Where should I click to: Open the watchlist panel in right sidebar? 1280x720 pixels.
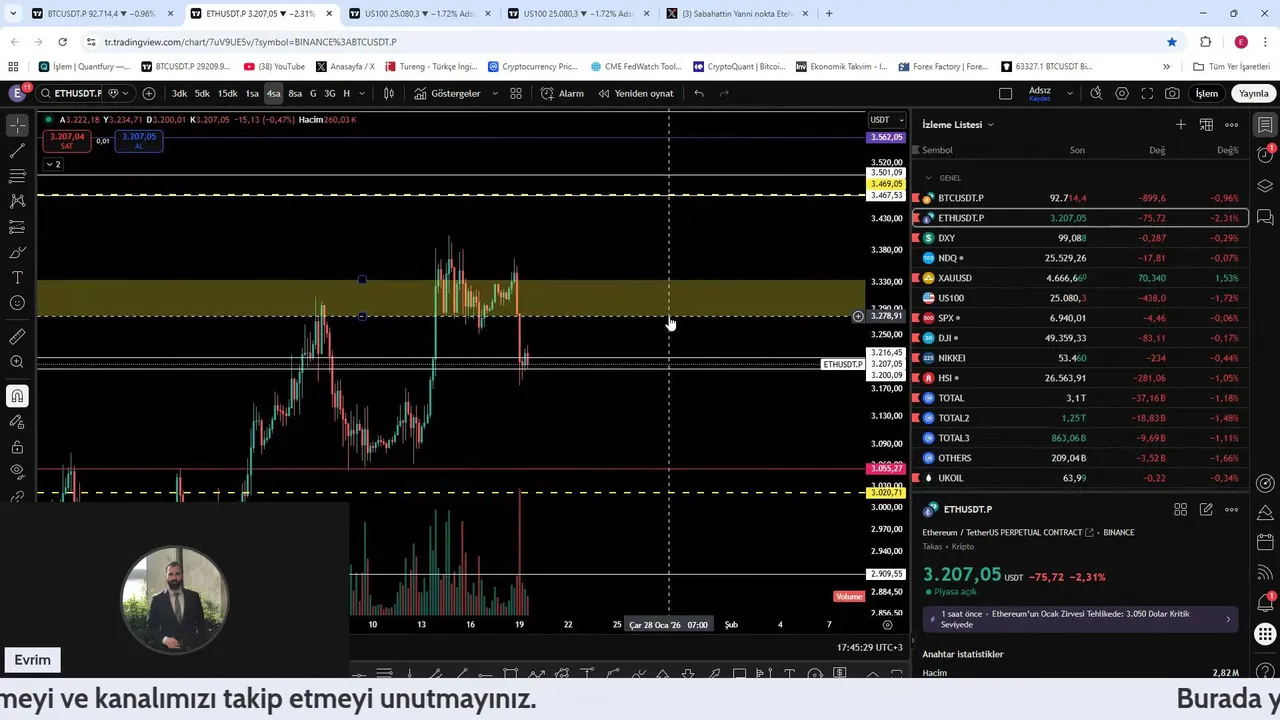click(x=1265, y=125)
